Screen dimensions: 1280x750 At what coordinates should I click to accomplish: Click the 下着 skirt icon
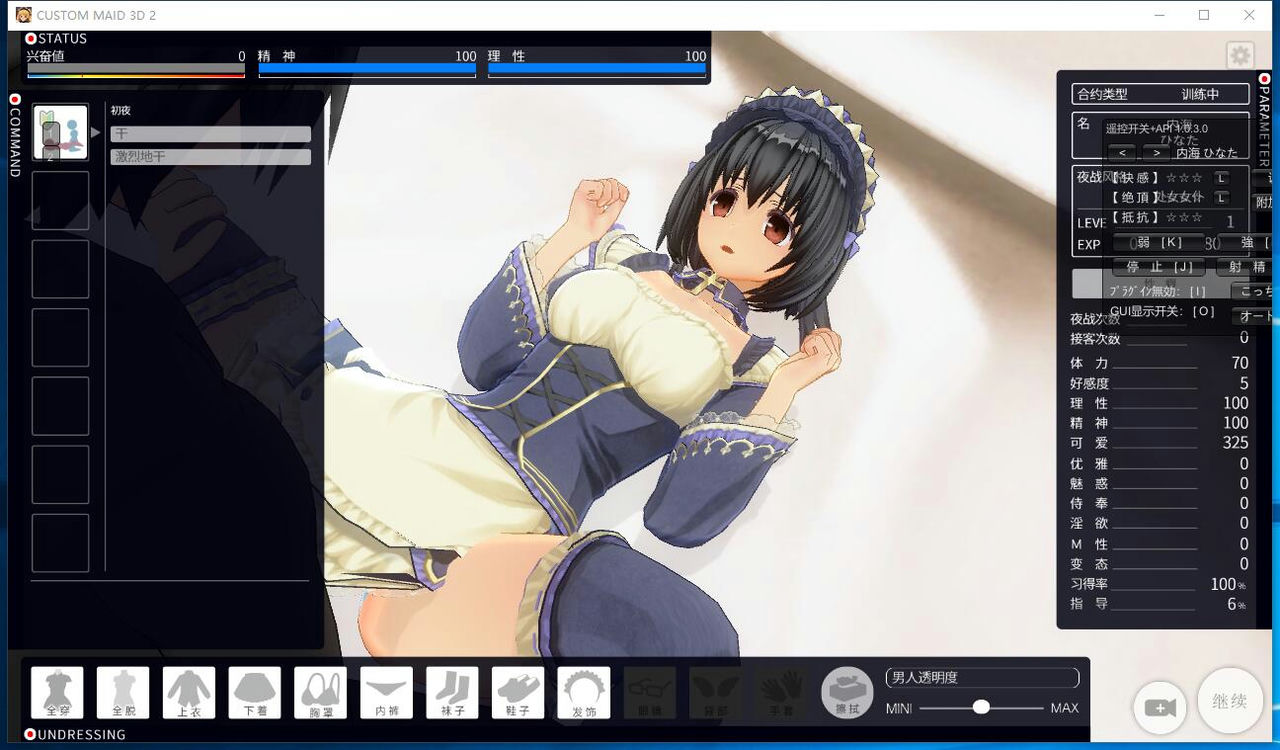(x=254, y=692)
